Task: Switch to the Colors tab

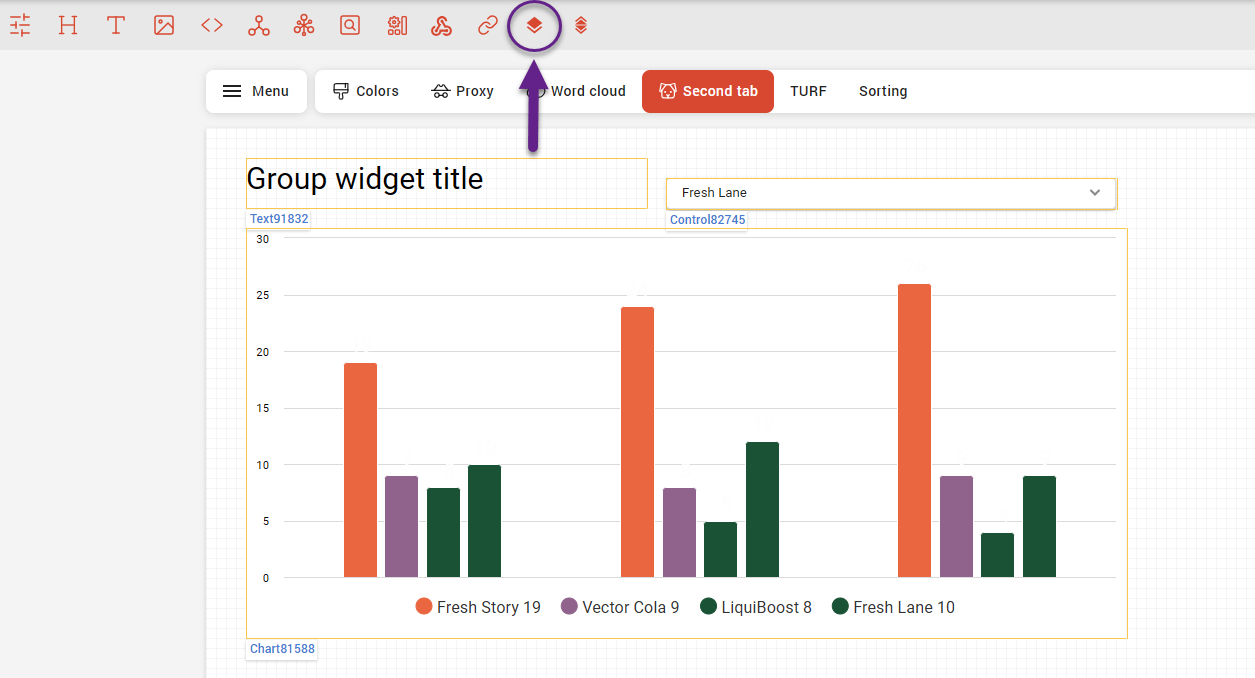Action: (366, 91)
